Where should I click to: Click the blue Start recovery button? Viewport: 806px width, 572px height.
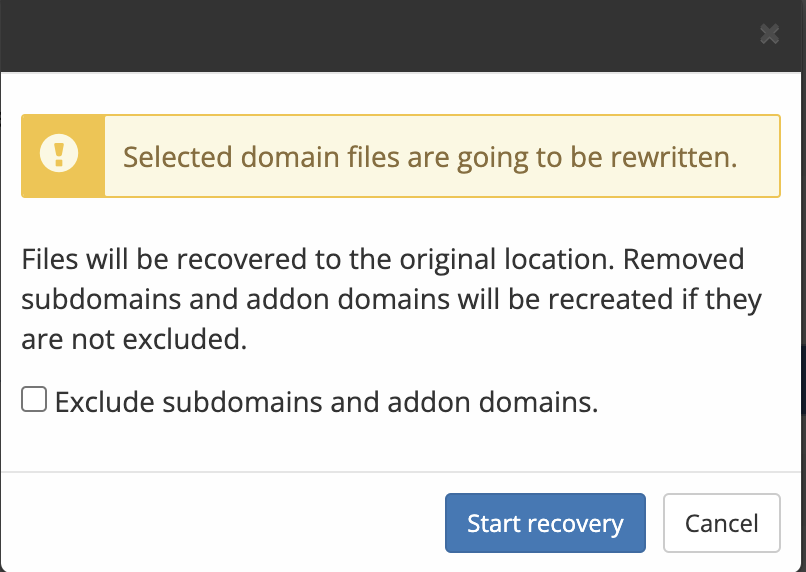pos(545,523)
